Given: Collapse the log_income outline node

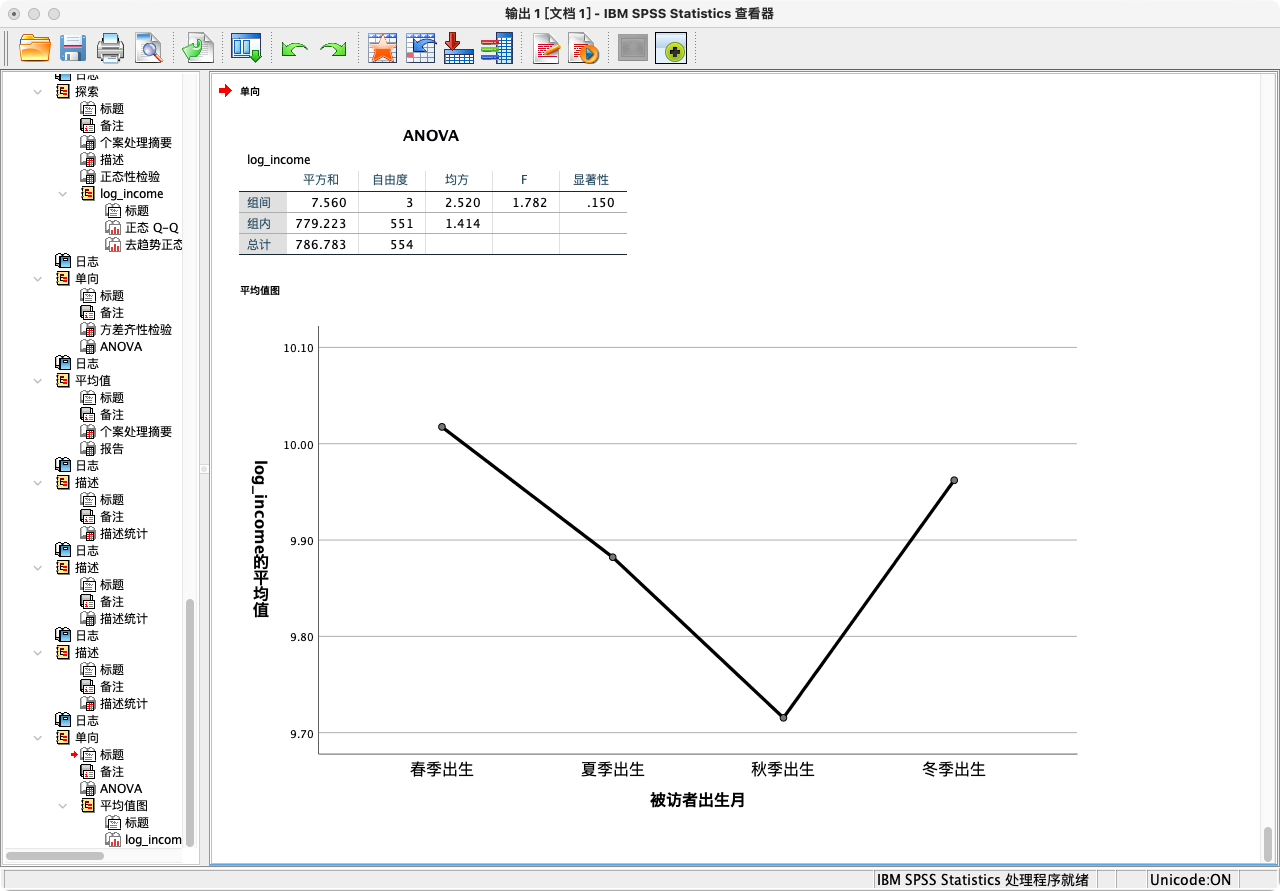Looking at the screenshot, I should (x=63, y=194).
